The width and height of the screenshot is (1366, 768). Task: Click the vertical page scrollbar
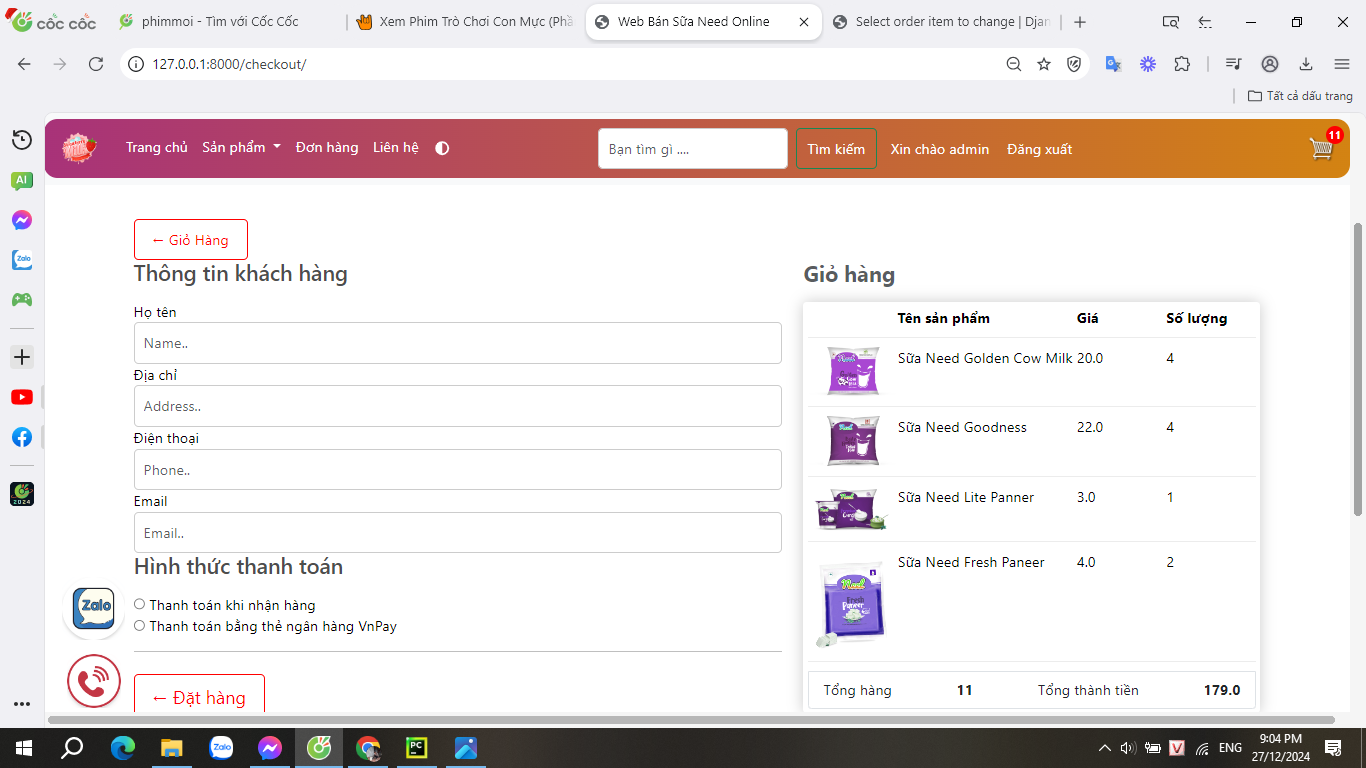(1358, 368)
